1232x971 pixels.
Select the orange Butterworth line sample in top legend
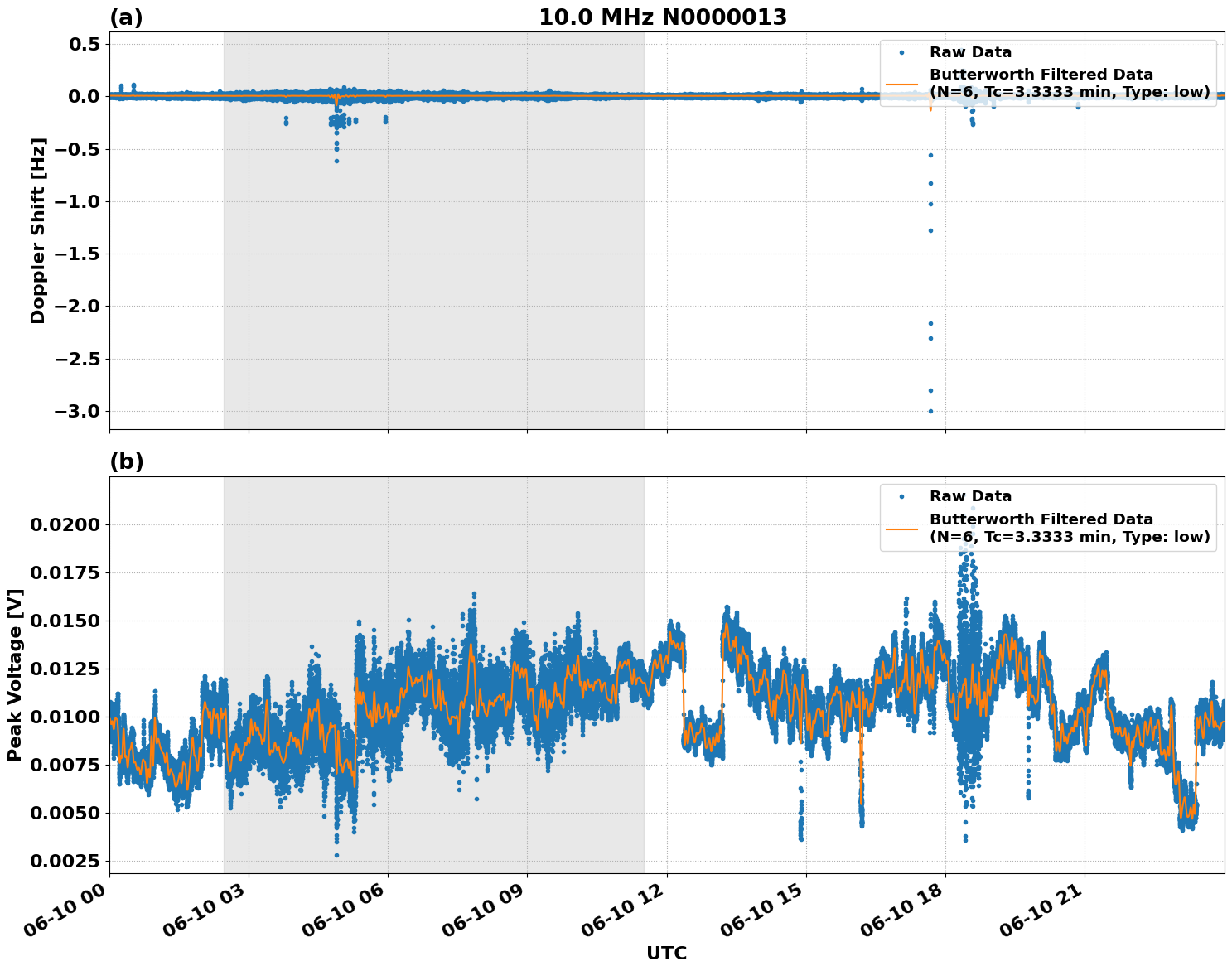(x=905, y=83)
